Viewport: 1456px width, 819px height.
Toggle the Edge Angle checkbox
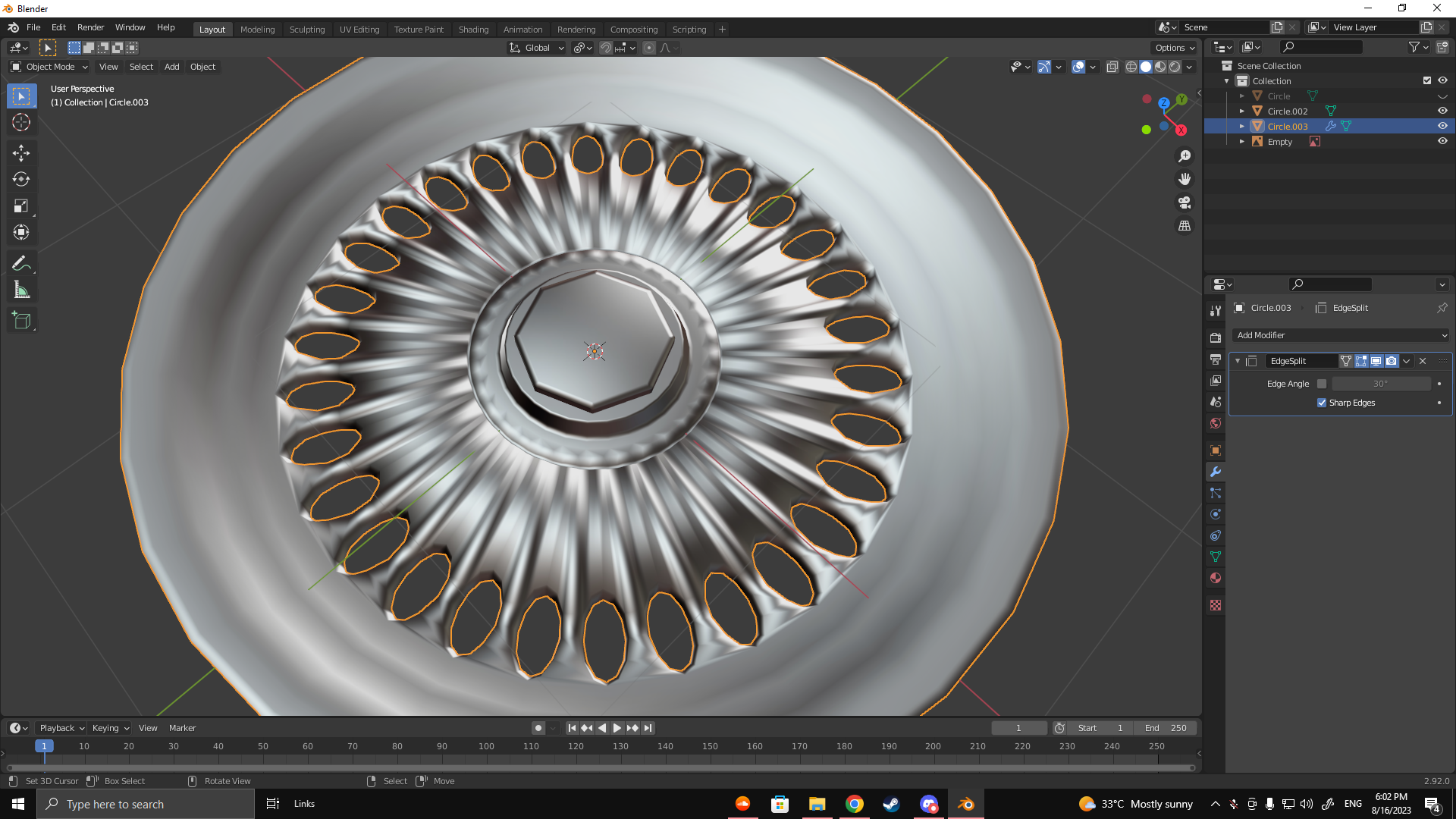pos(1322,384)
